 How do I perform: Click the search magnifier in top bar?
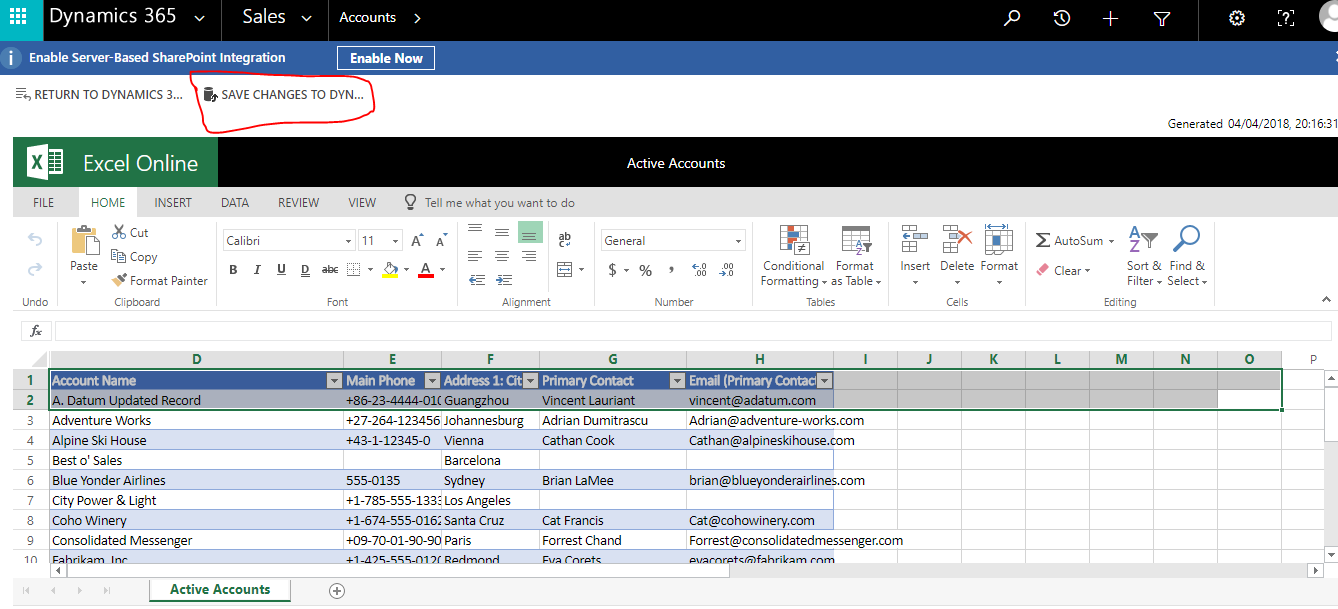coord(1013,18)
